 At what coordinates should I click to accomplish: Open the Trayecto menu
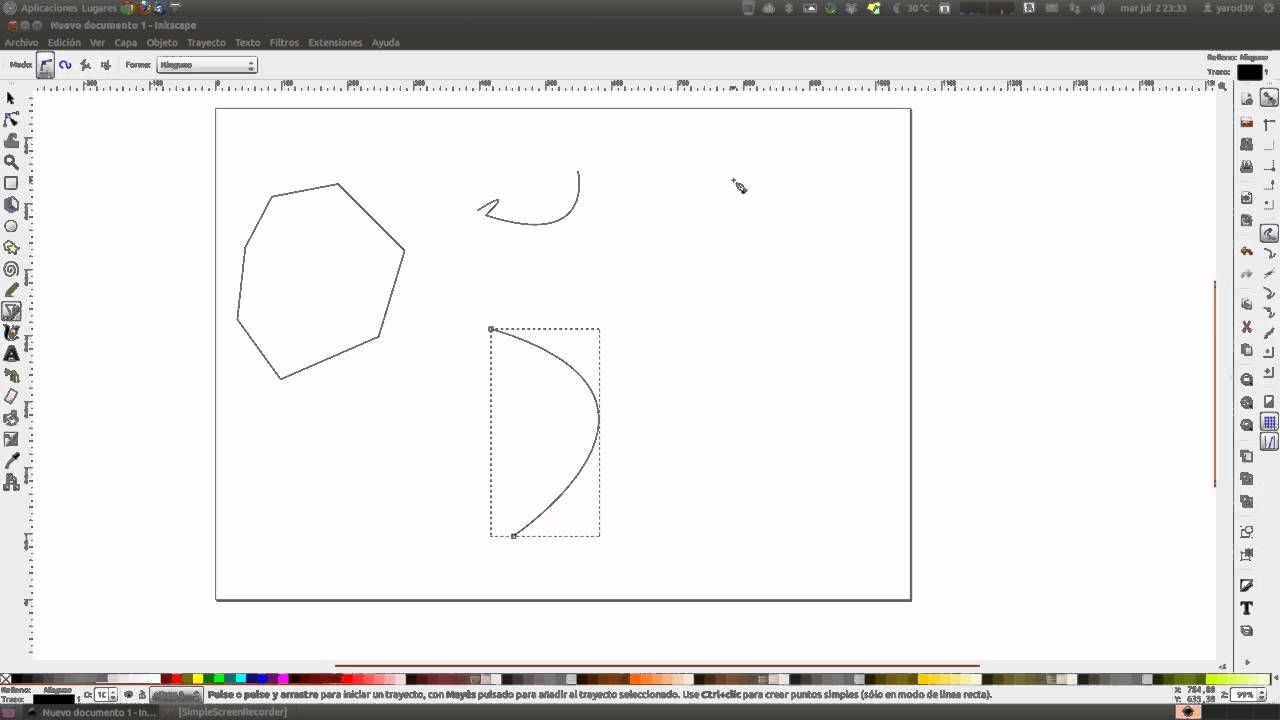click(206, 43)
